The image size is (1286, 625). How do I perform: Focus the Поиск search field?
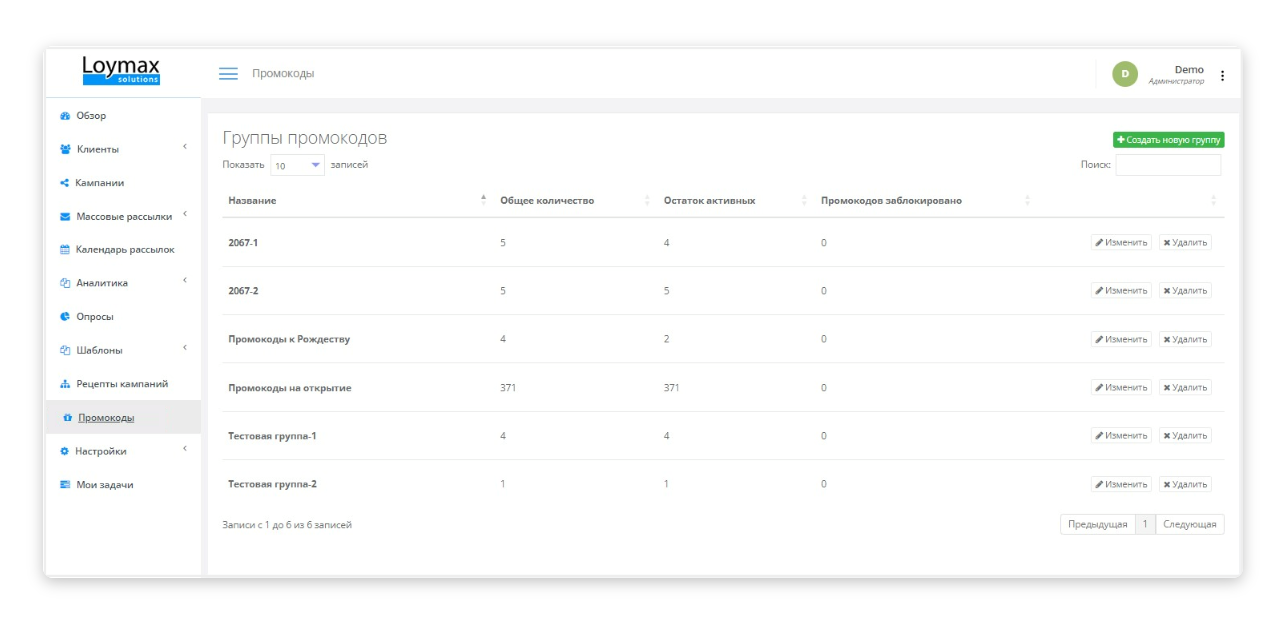click(1168, 165)
